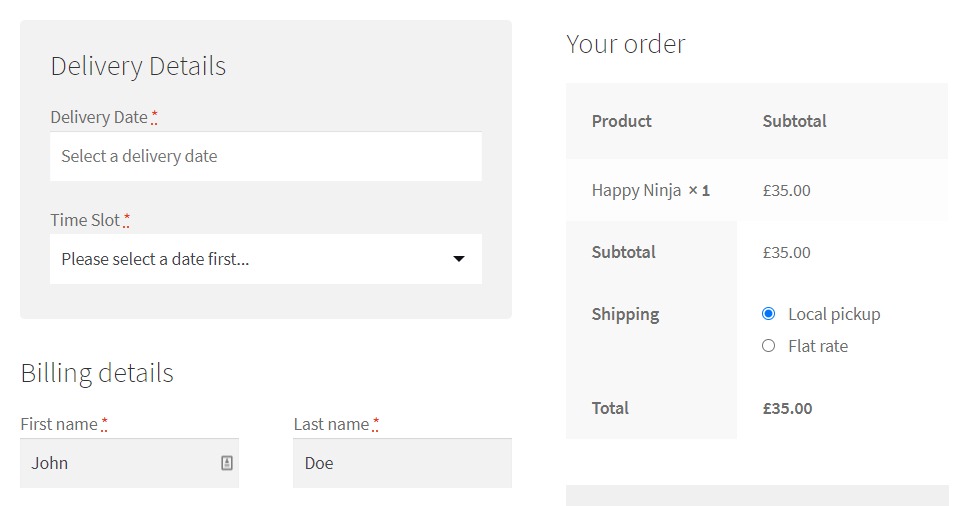Click the Last name label
This screenshot has height=506, width=967.
331,424
